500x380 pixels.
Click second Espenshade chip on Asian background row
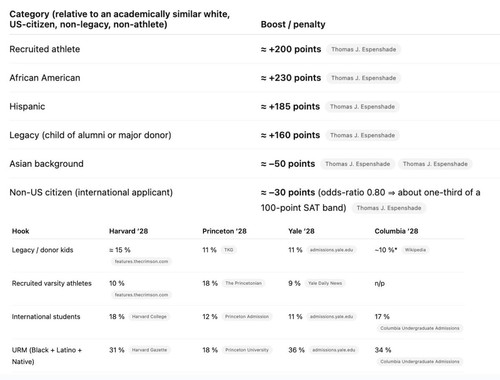[435, 164]
